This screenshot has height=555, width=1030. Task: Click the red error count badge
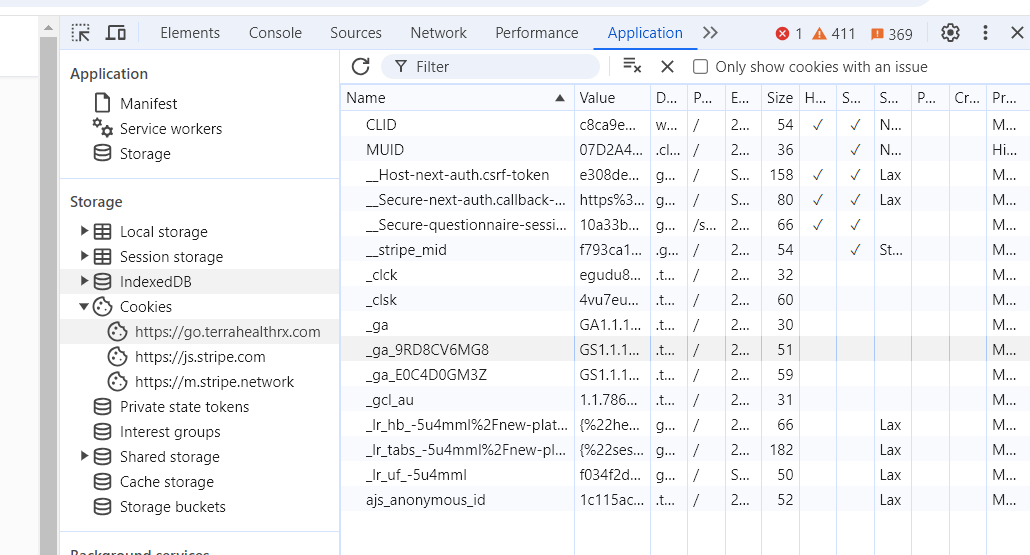click(x=789, y=34)
